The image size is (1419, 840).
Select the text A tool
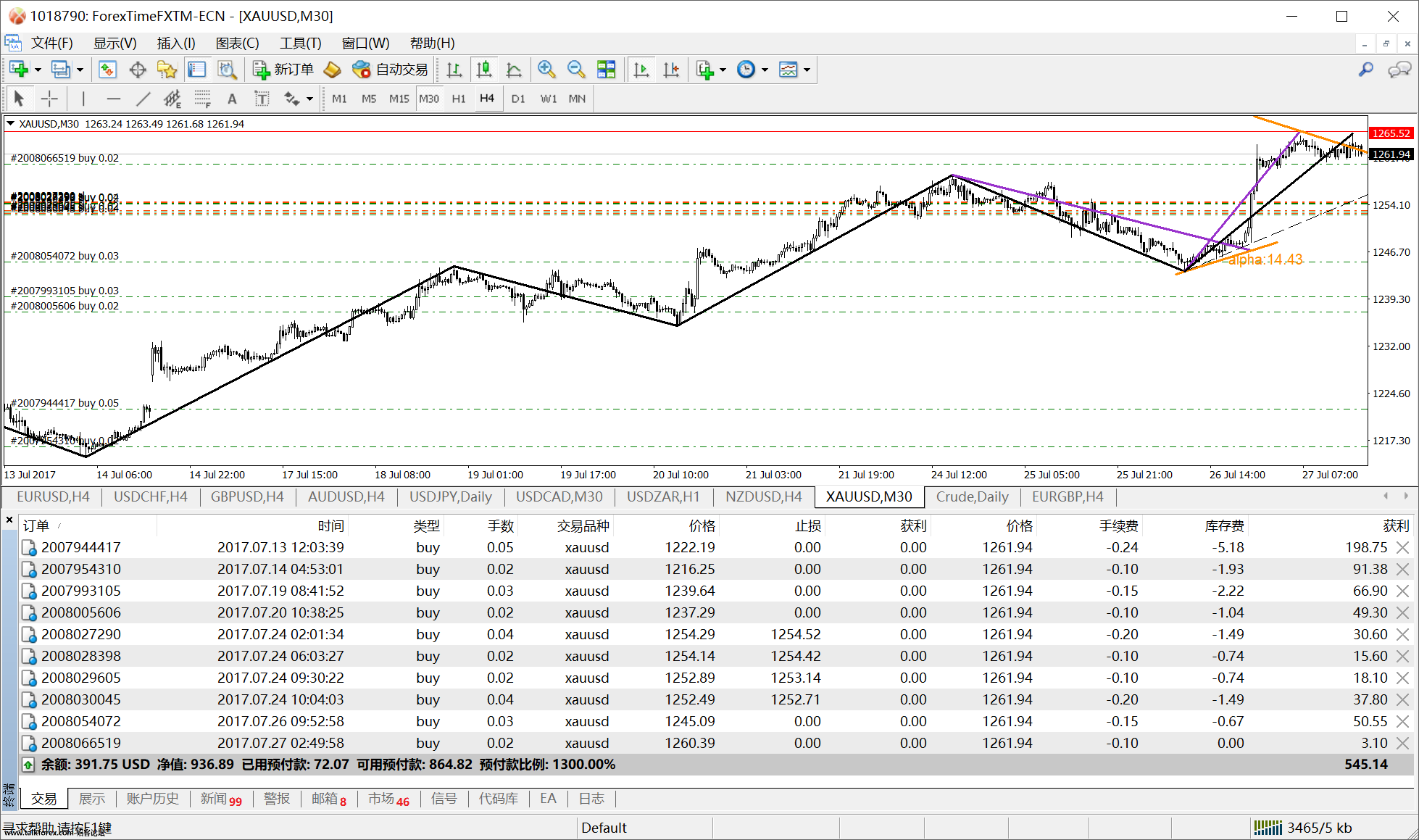point(232,99)
